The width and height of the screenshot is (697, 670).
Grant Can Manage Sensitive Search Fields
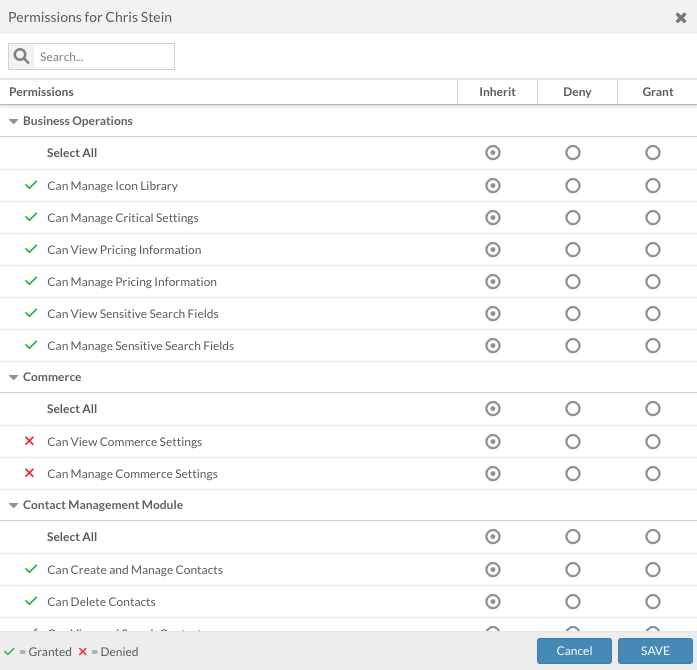coord(653,345)
